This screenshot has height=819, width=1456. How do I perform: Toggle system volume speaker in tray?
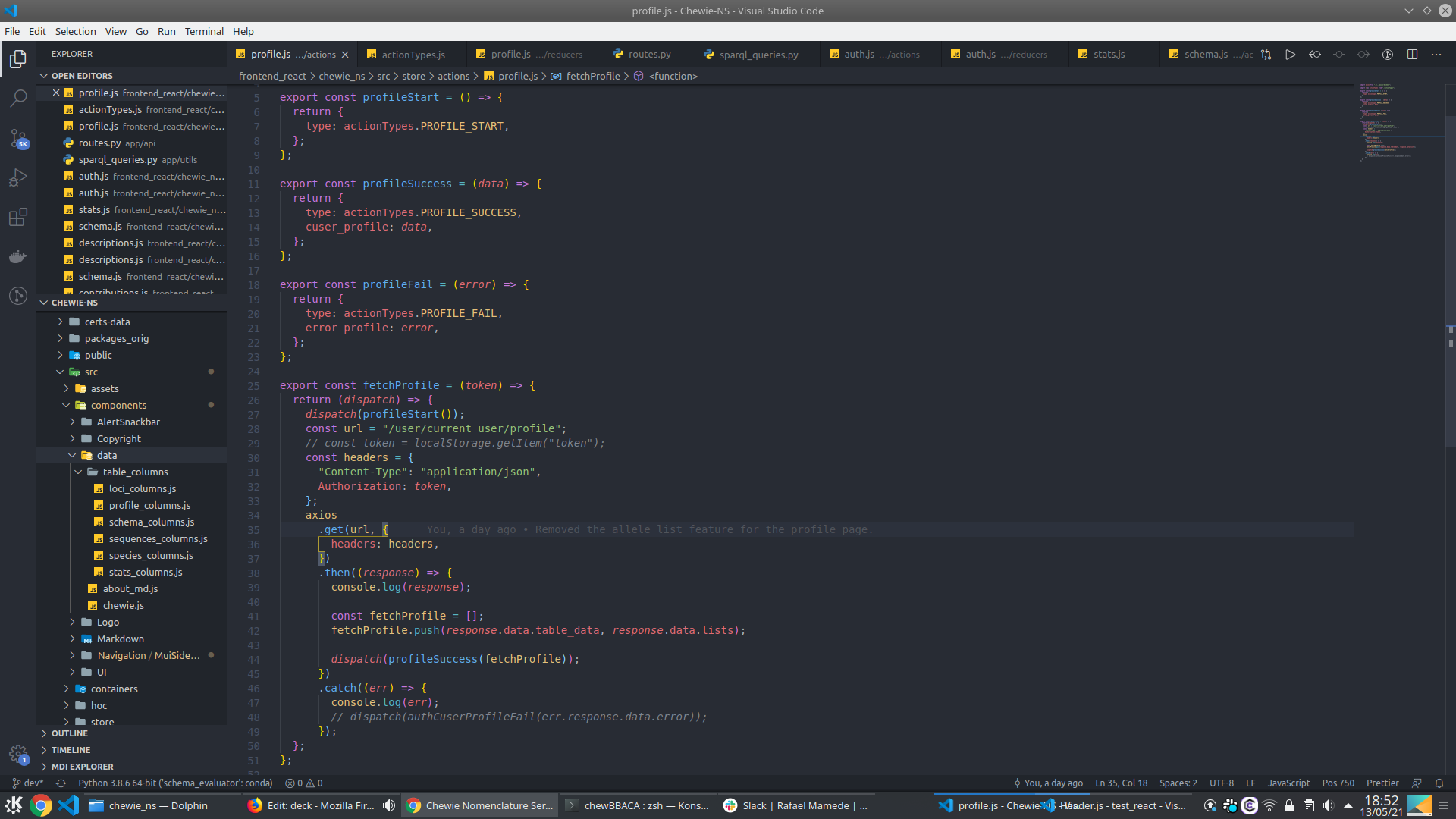tap(1328, 805)
